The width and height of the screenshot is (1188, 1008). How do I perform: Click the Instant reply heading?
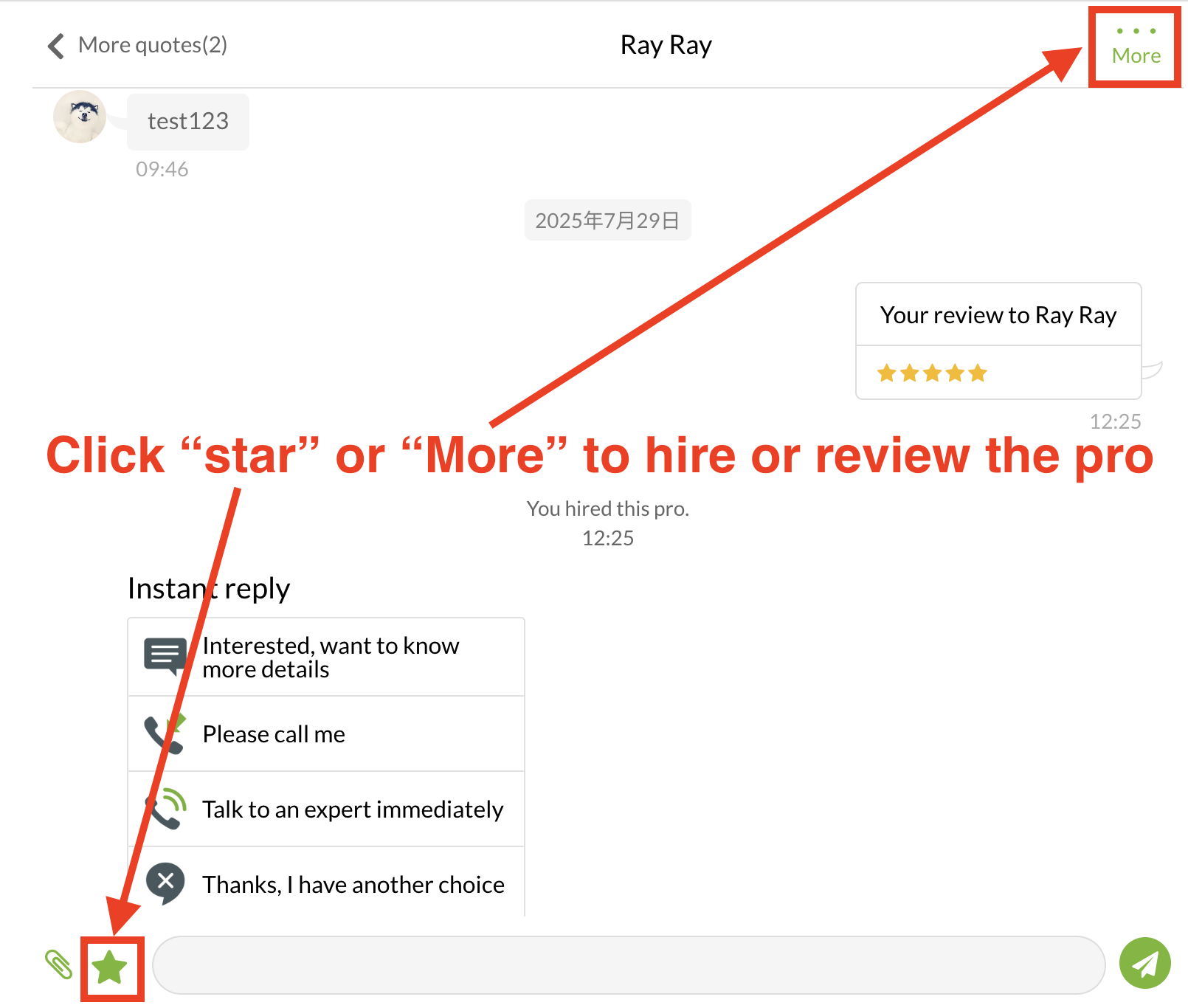point(209,589)
